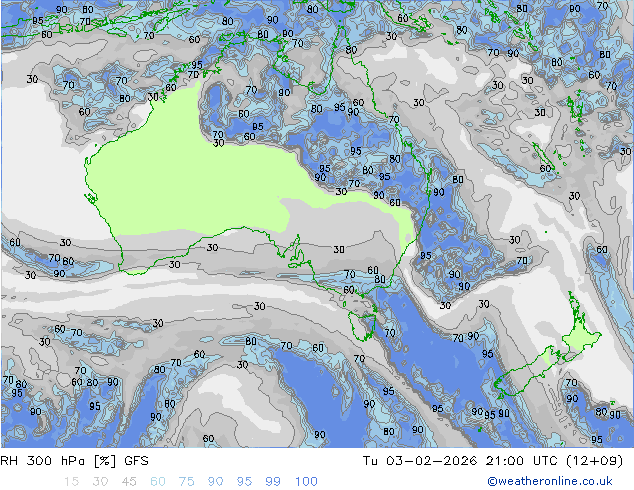The image size is (634, 490).
Task: Select the 'RH 300 hPa' title text
Action: coord(42,461)
